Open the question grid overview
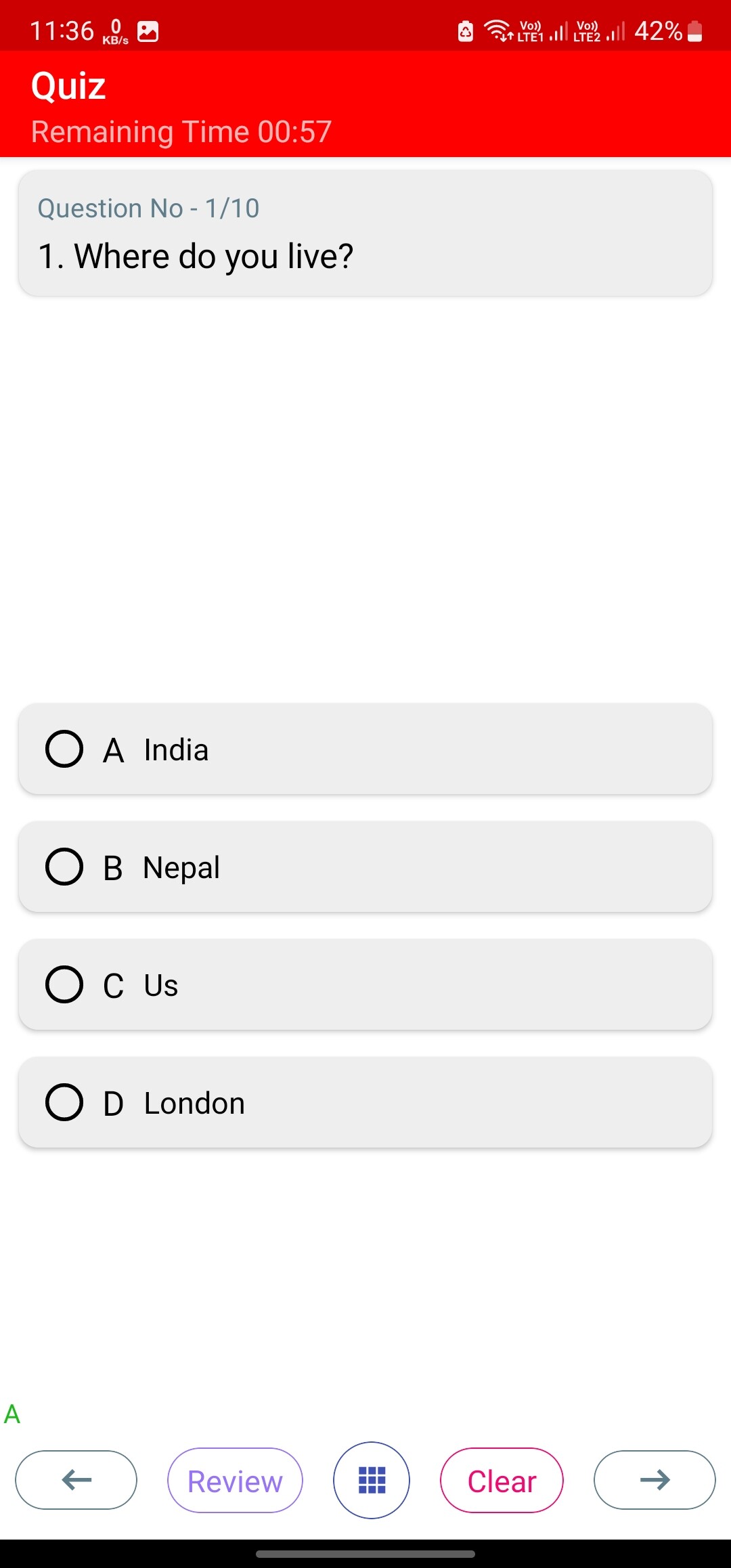731x1568 pixels. click(x=372, y=1480)
